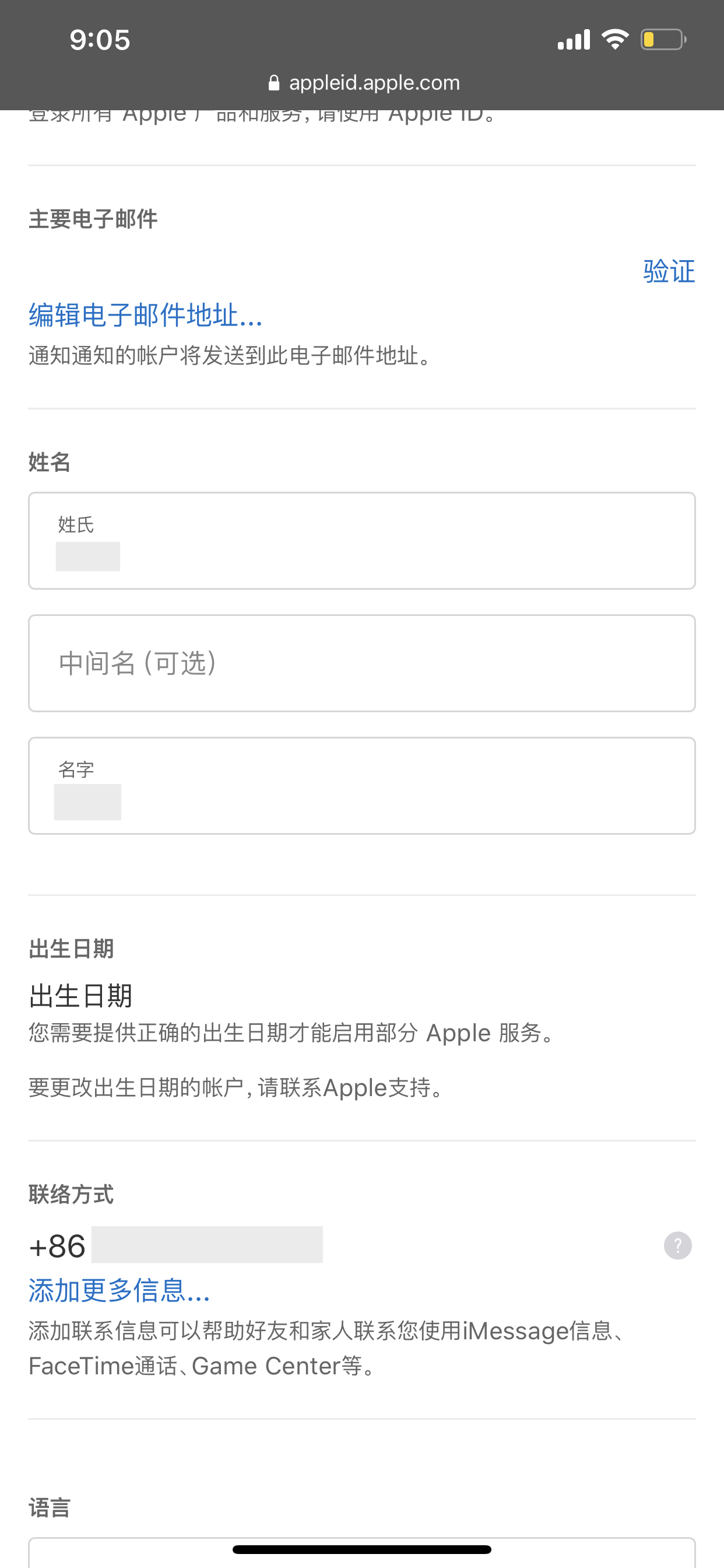This screenshot has width=724, height=1568.
Task: Focus the 名字 input field
Action: tap(361, 785)
